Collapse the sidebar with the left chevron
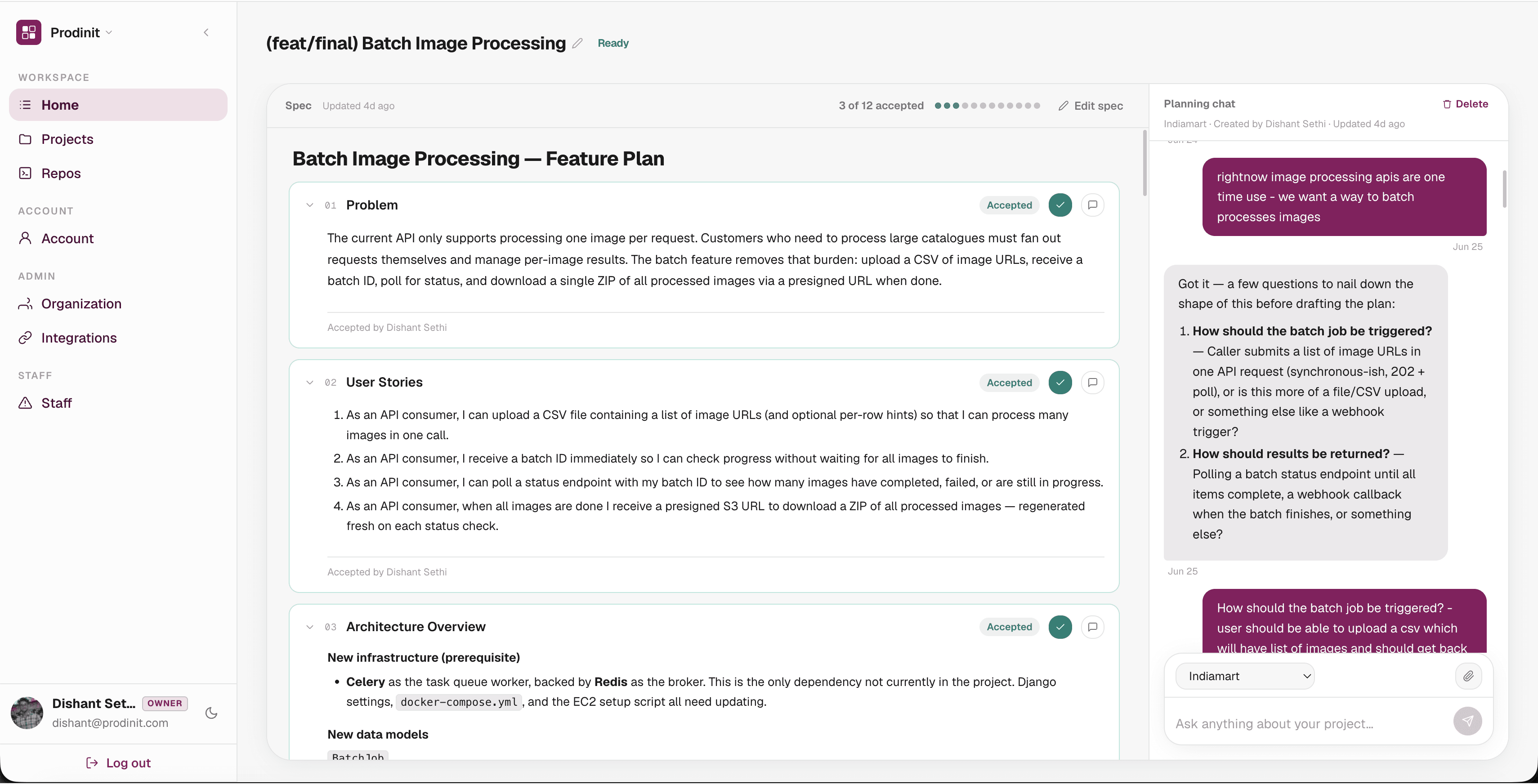1538x784 pixels. 206,32
